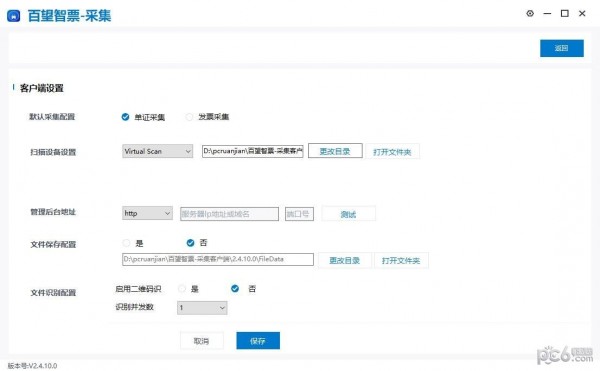Screen dimensions: 600x371
Task: Click the 客户端设置 section heading
Action: (42, 88)
